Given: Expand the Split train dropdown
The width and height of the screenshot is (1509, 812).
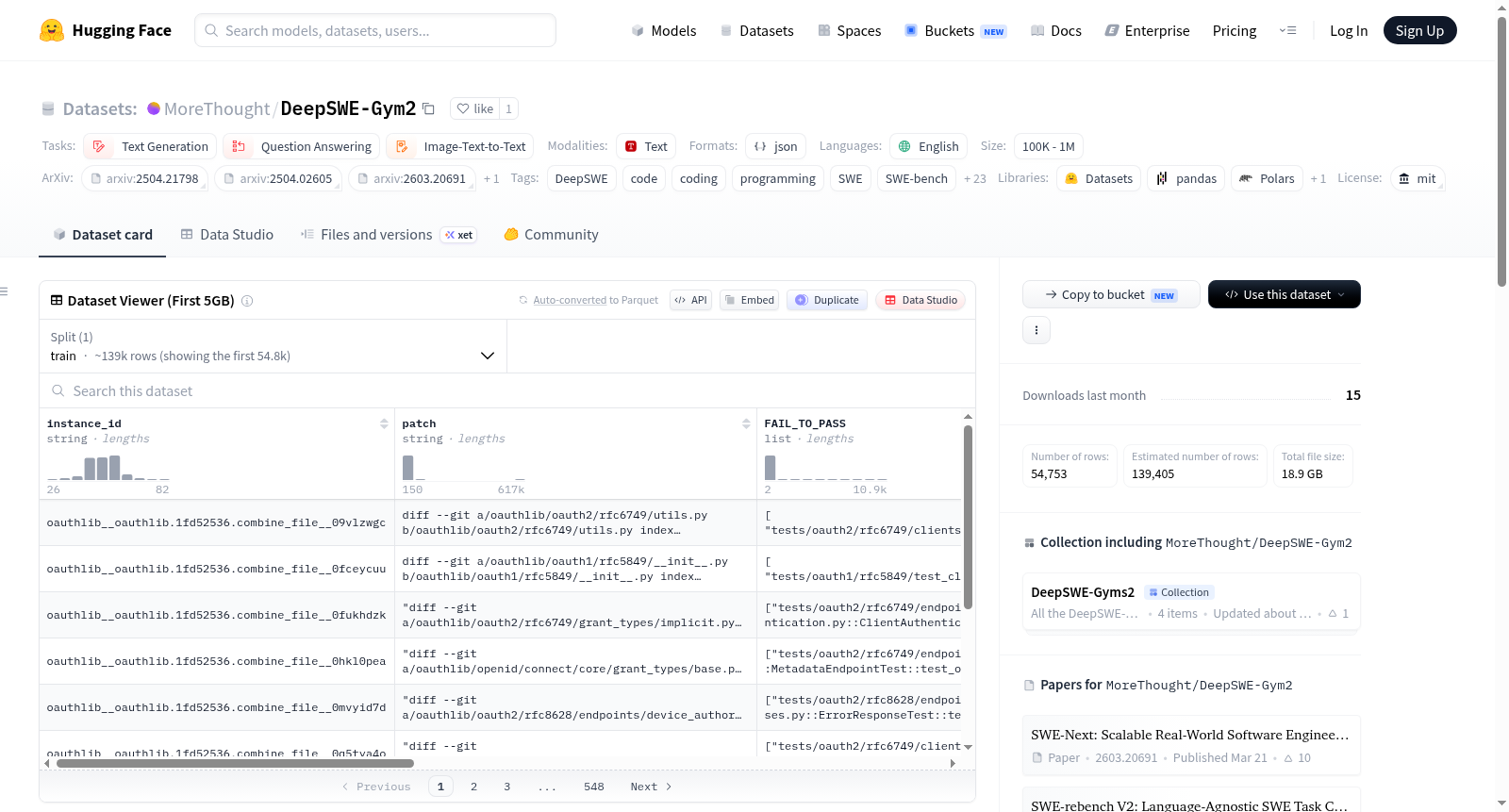Looking at the screenshot, I should pyautogui.click(x=273, y=346).
